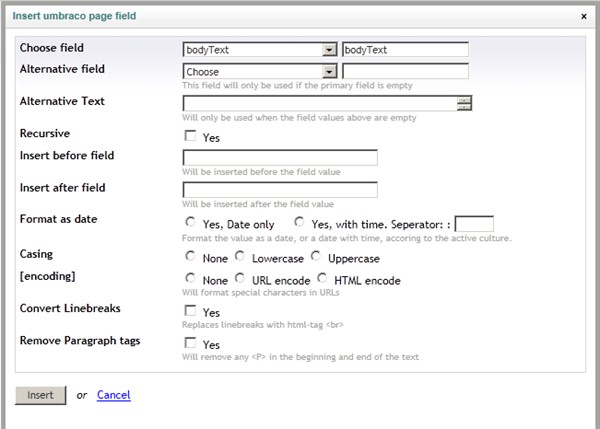Click the [encoding] label
The height and width of the screenshot is (429, 600).
(47, 276)
